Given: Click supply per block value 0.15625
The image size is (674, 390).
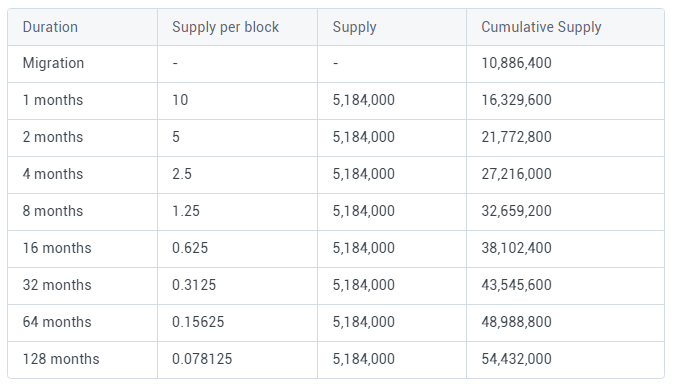Looking at the screenshot, I should (x=198, y=322).
